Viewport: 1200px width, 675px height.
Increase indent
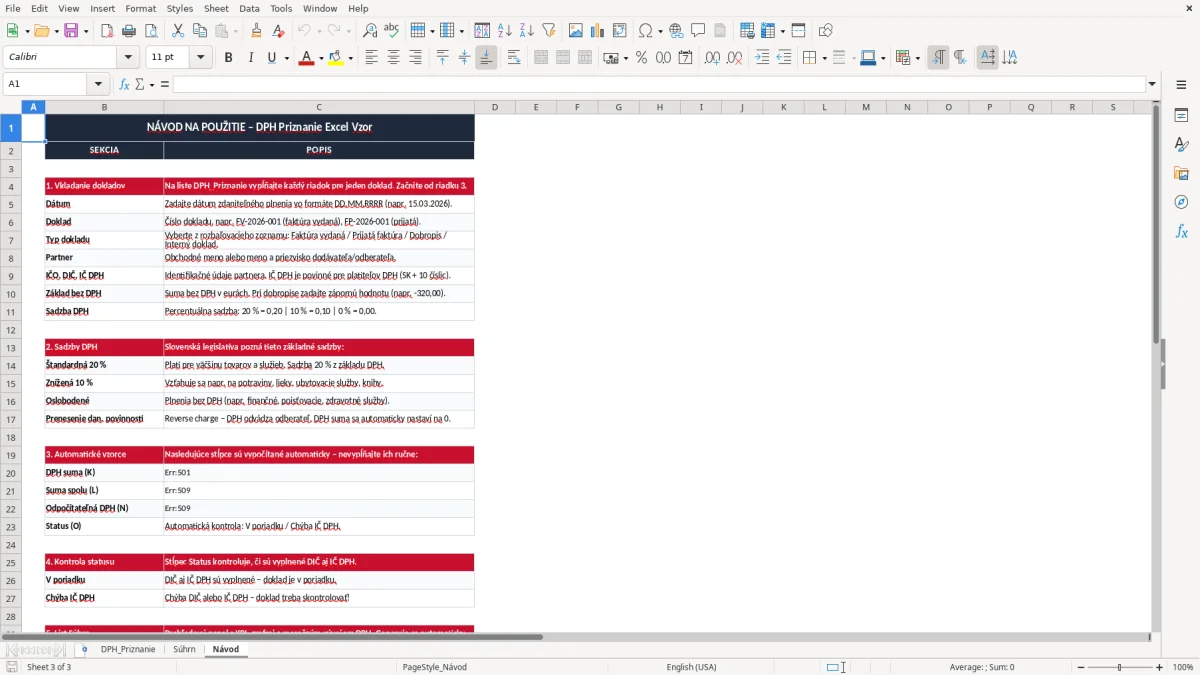pos(763,58)
